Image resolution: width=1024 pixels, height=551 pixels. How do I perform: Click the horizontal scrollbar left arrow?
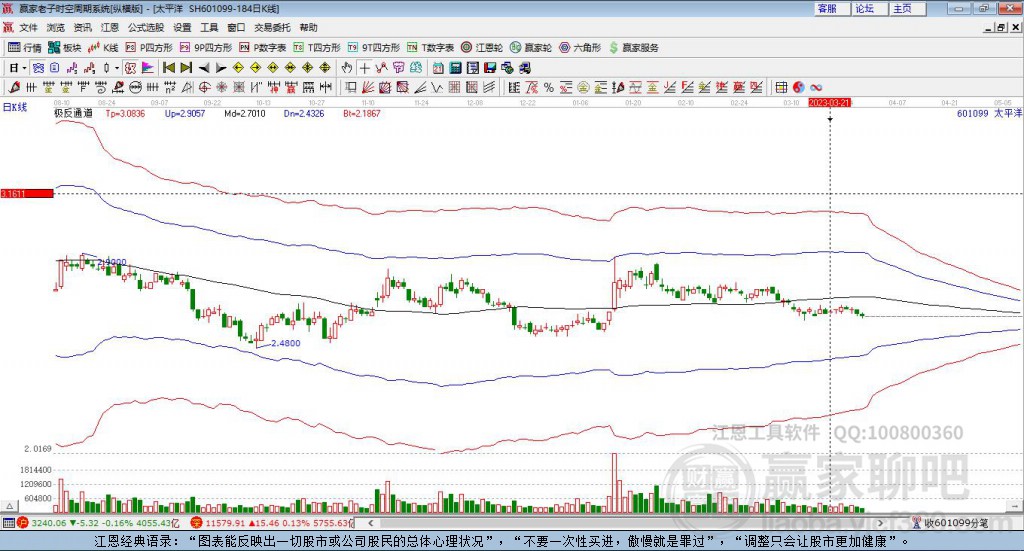(x=371, y=523)
